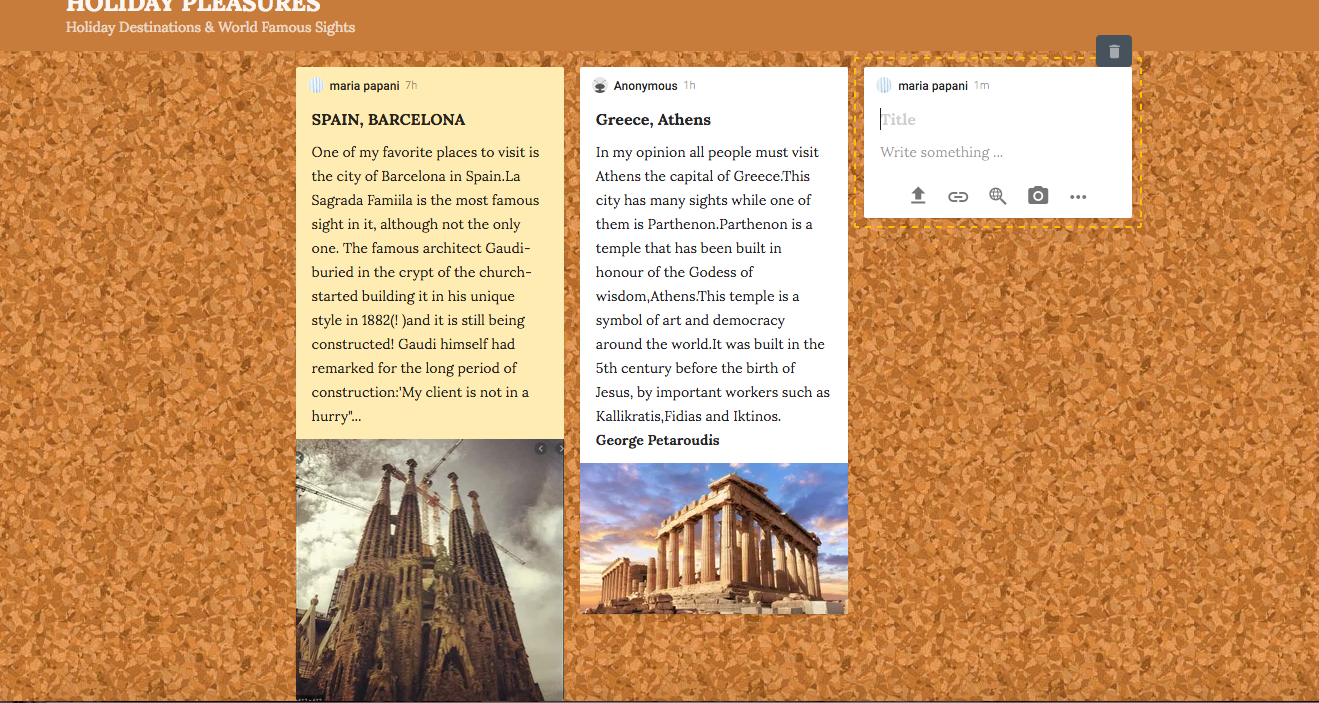Click 'Anonymous' author name on Greece post
The width and height of the screenshot is (1319, 703).
tap(645, 86)
